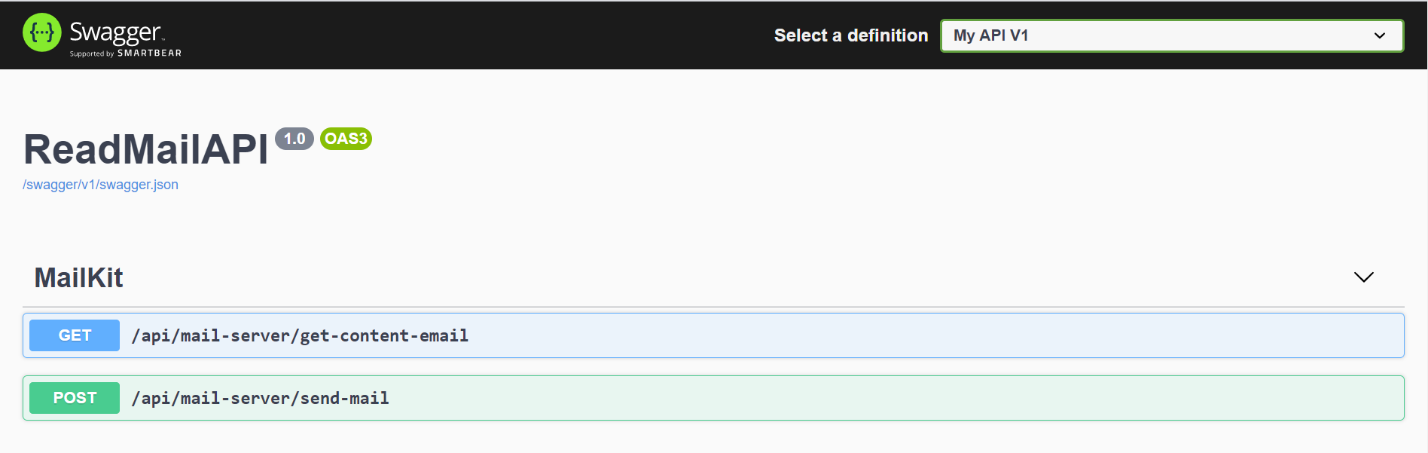Click the 1.0 version badge

pos(294,139)
